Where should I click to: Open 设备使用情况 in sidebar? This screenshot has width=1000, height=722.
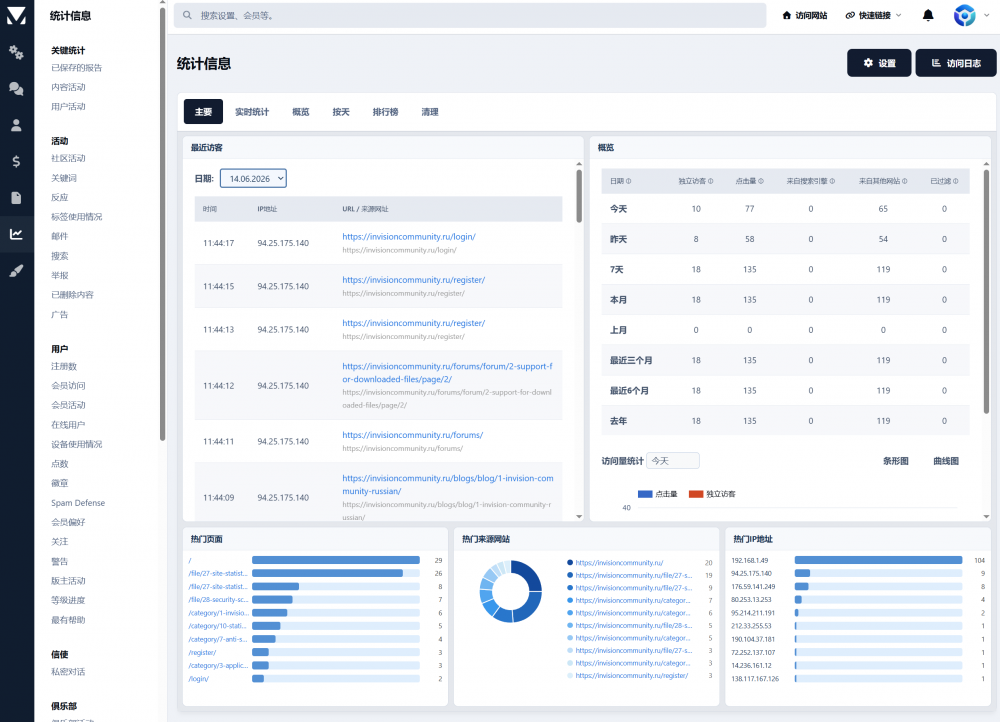pos(77,444)
